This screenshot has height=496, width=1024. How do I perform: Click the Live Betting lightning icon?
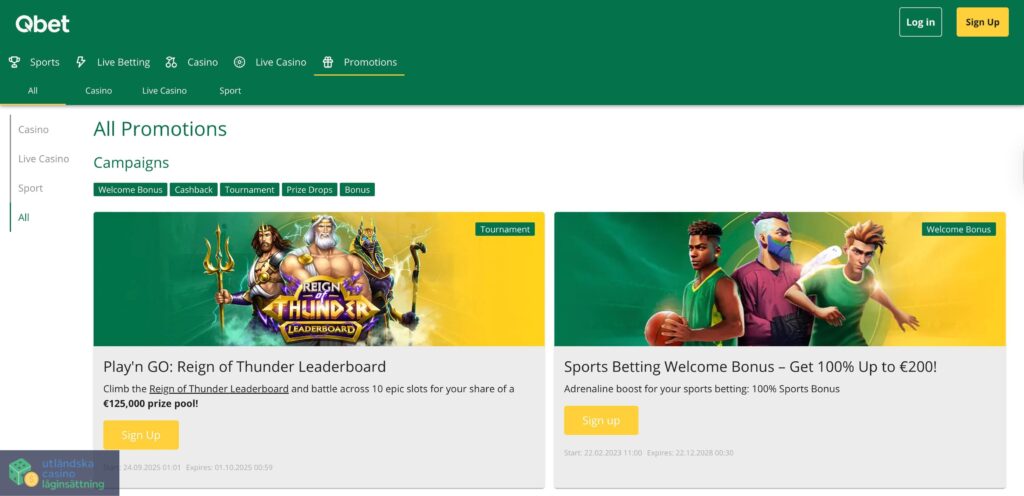(x=81, y=62)
